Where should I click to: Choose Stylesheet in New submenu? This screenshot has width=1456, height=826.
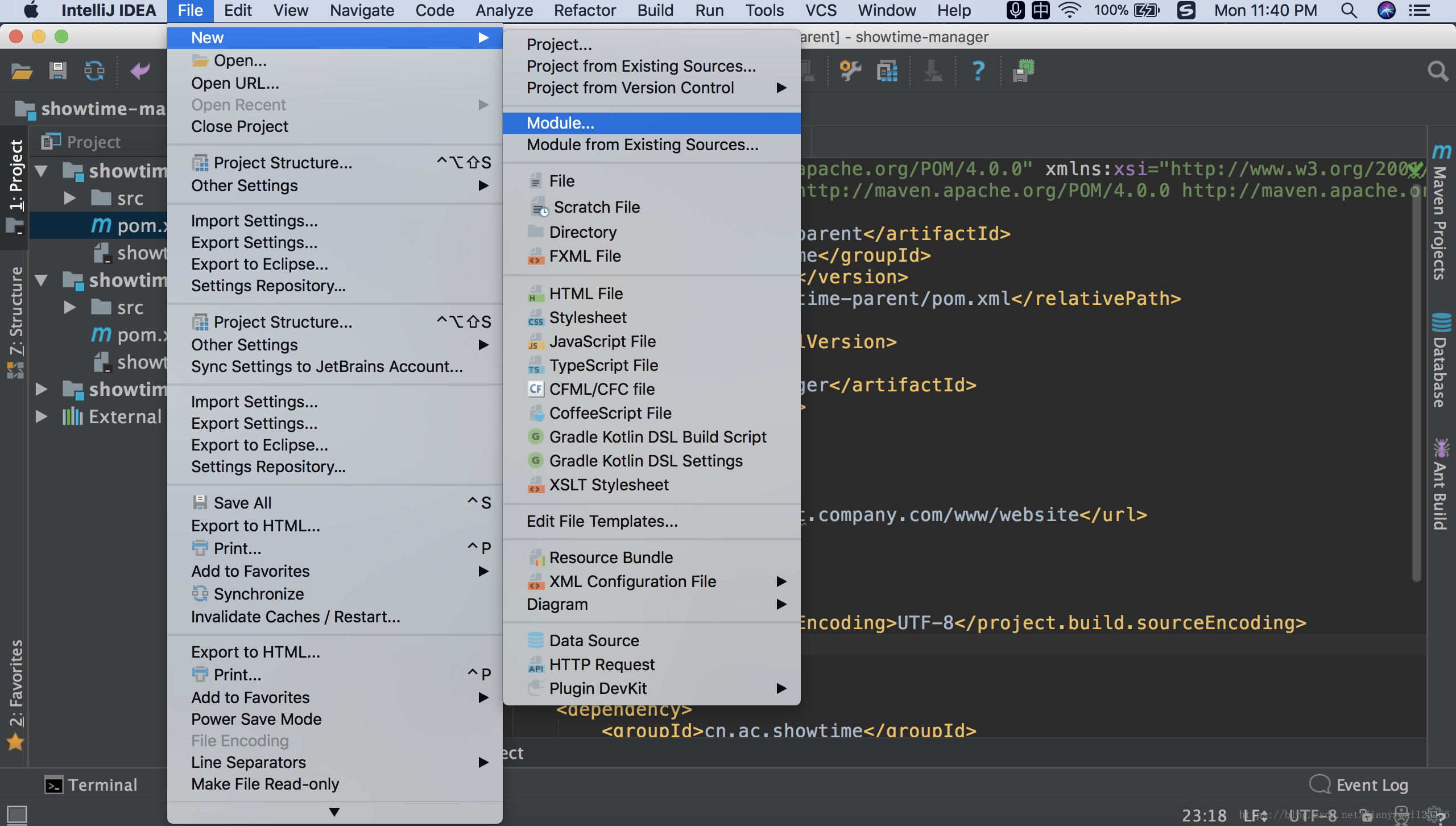pos(651,317)
